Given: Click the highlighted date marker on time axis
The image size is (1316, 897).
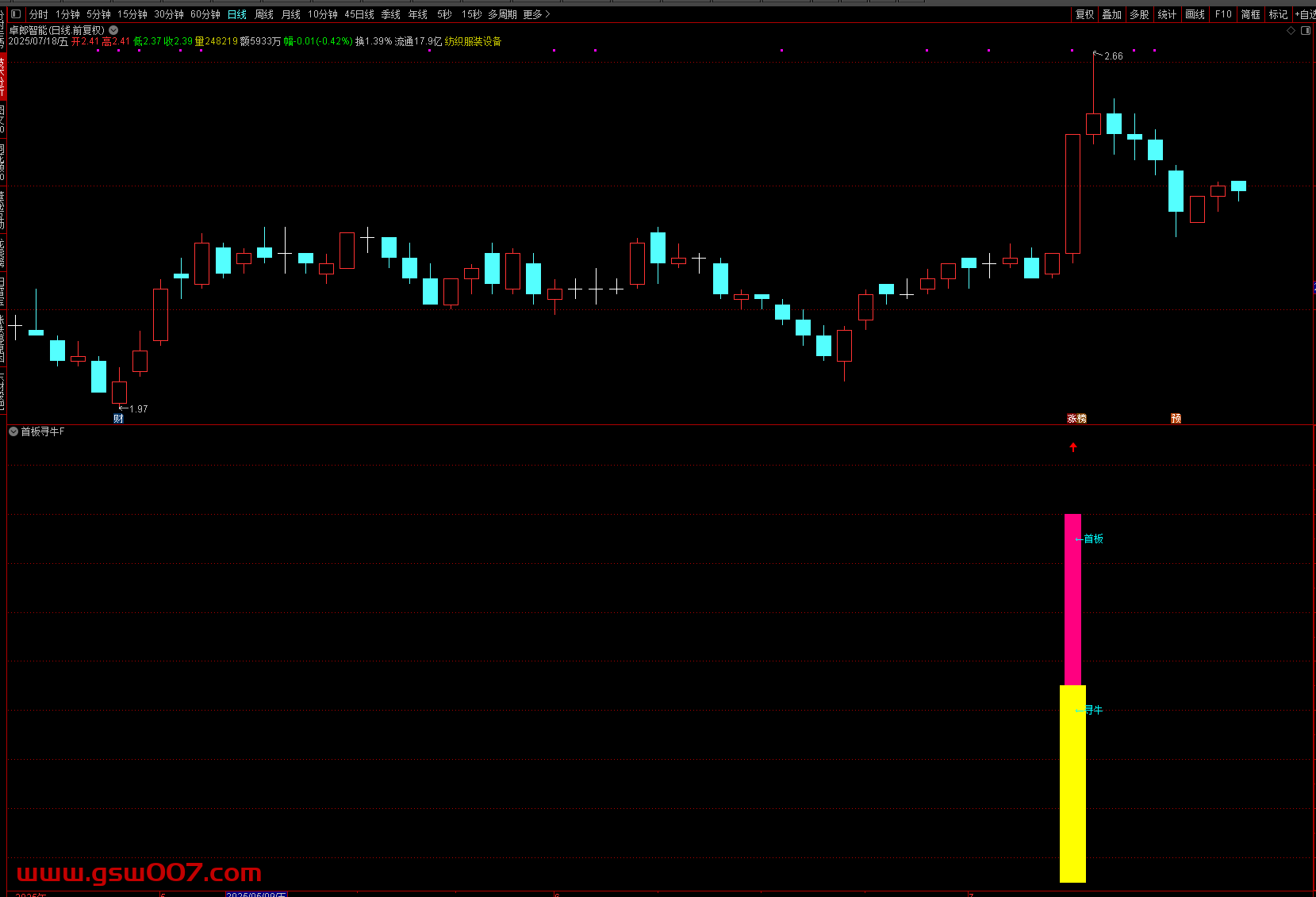Looking at the screenshot, I should coord(255,894).
